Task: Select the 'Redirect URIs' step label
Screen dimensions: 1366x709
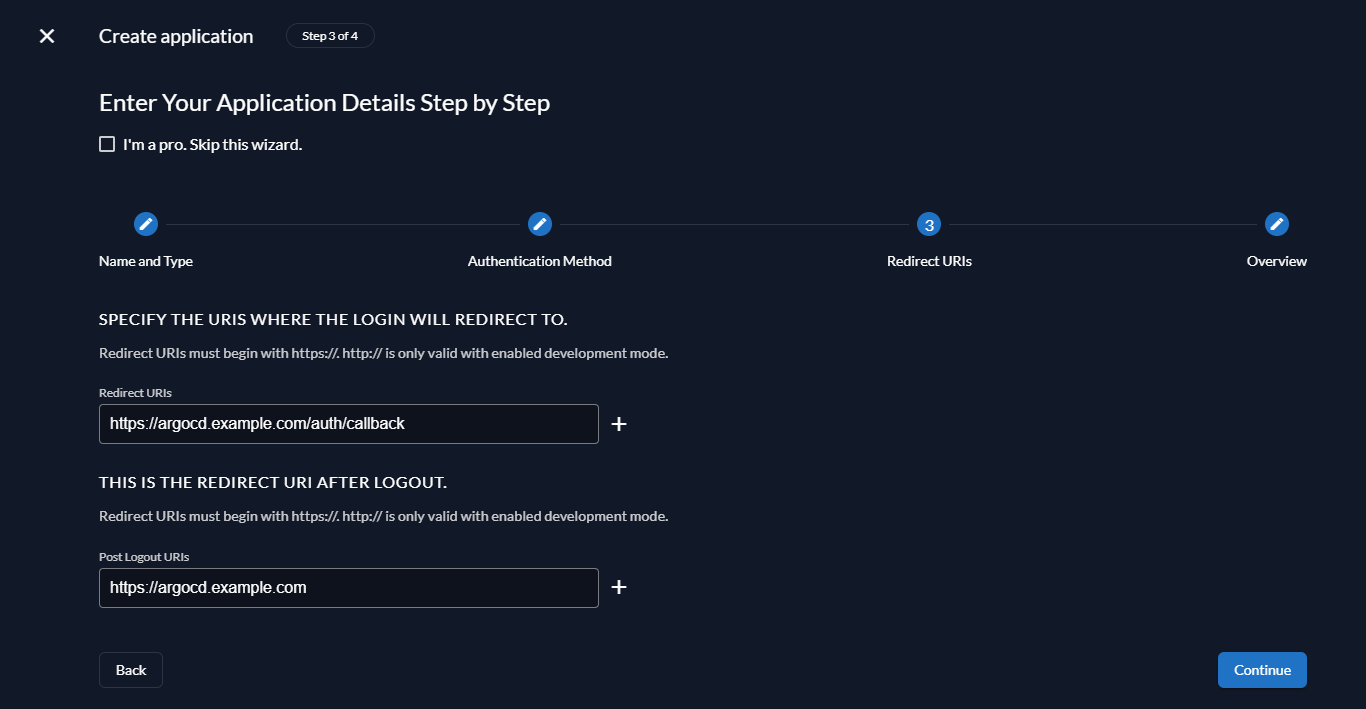Action: coord(929,261)
